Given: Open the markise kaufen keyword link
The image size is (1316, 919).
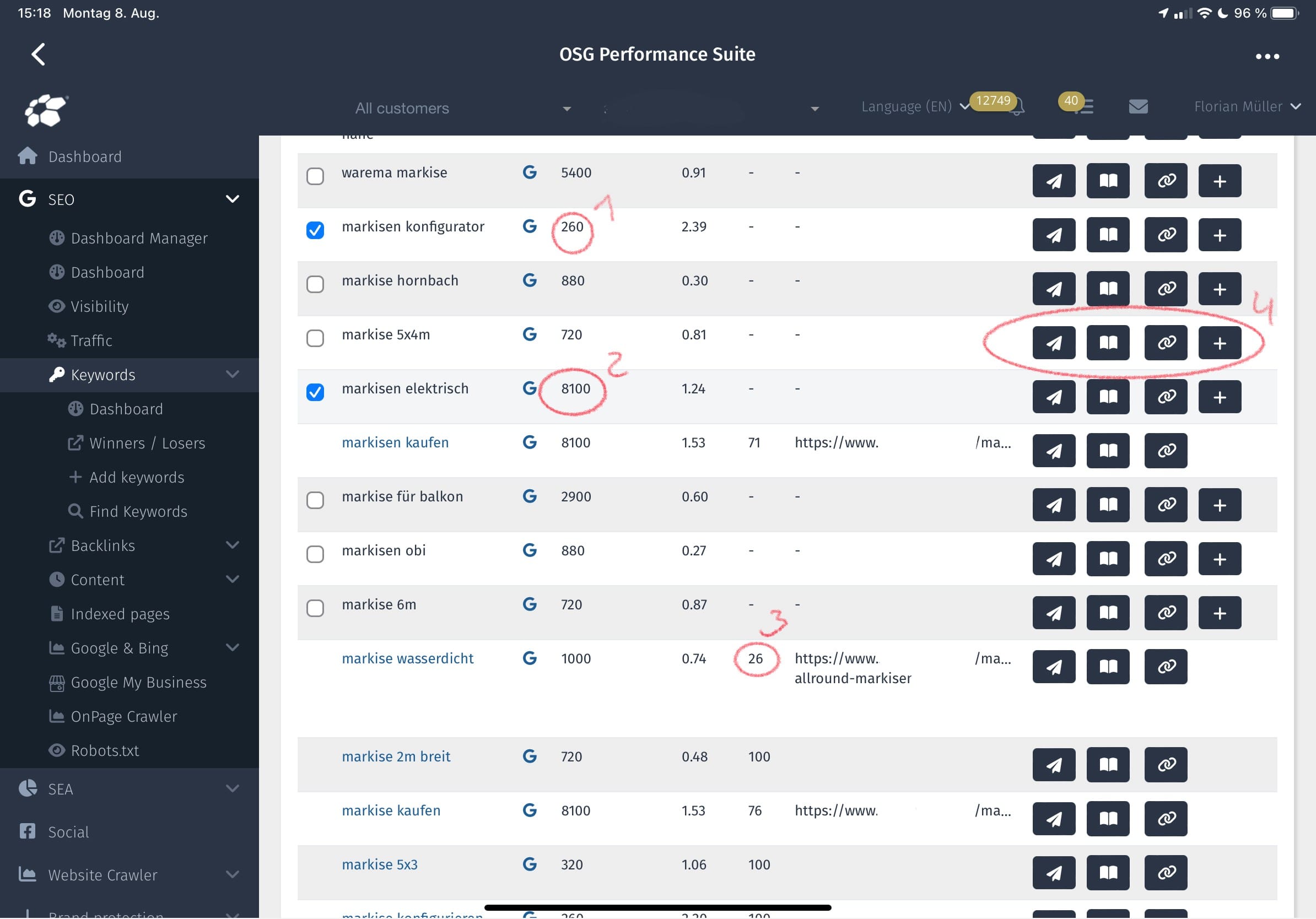Looking at the screenshot, I should [x=391, y=810].
